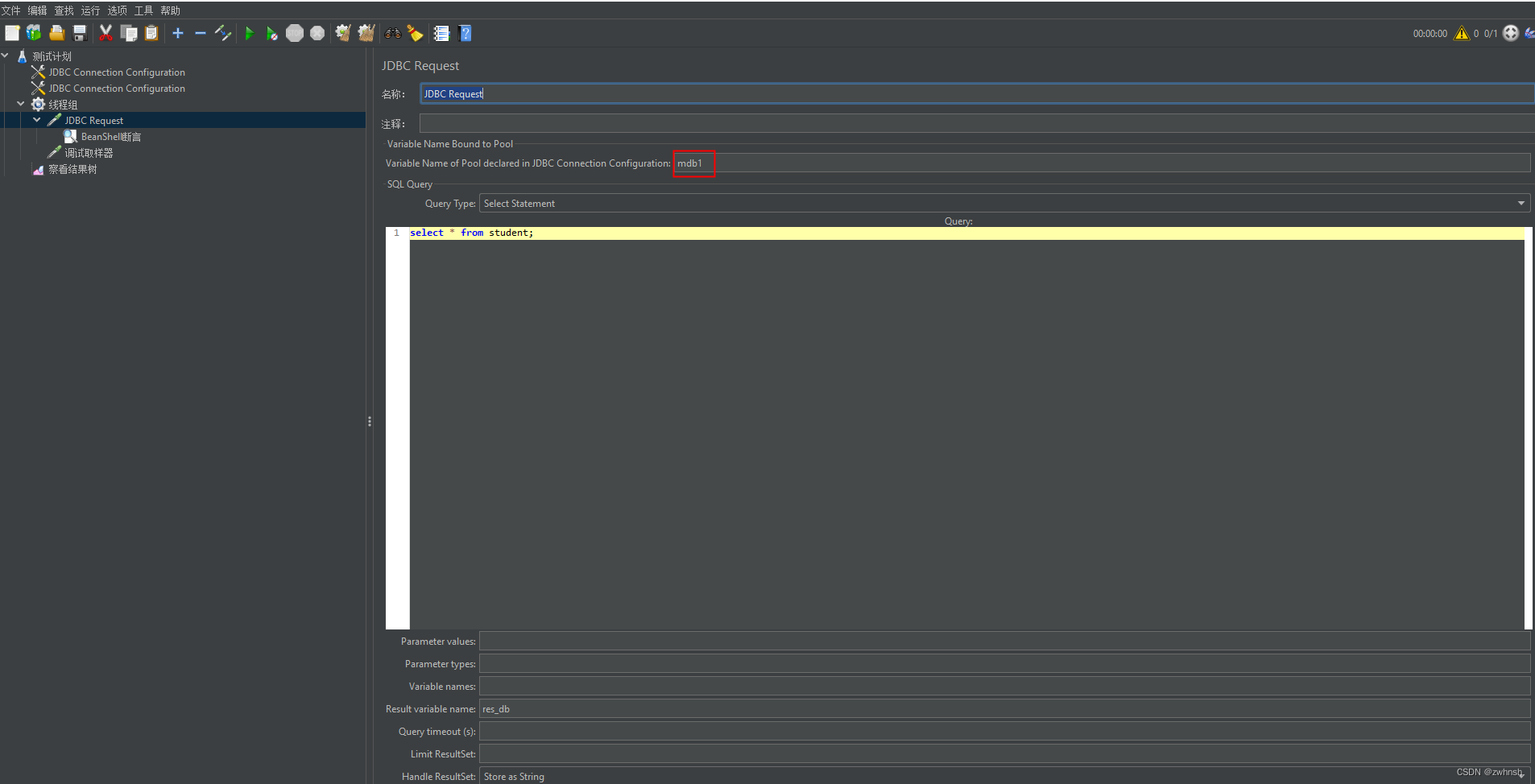Click the Result variable name field
Viewport: 1535px width, 784px height.
(x=1004, y=708)
